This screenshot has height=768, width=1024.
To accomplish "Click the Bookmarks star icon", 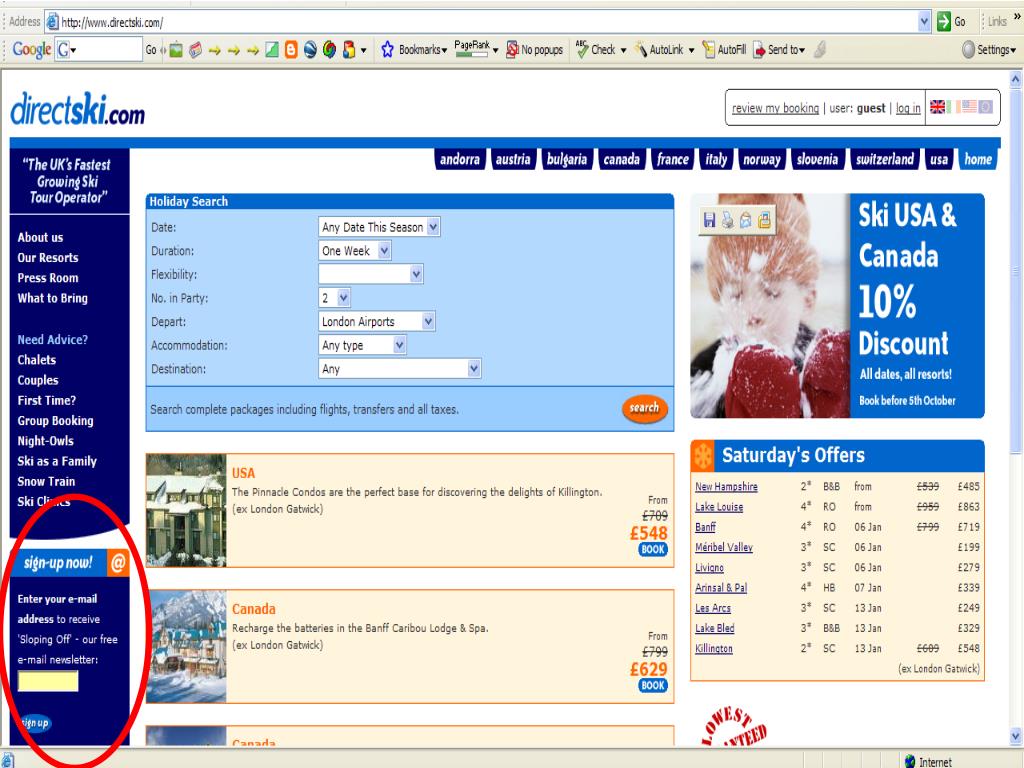I will tap(387, 50).
